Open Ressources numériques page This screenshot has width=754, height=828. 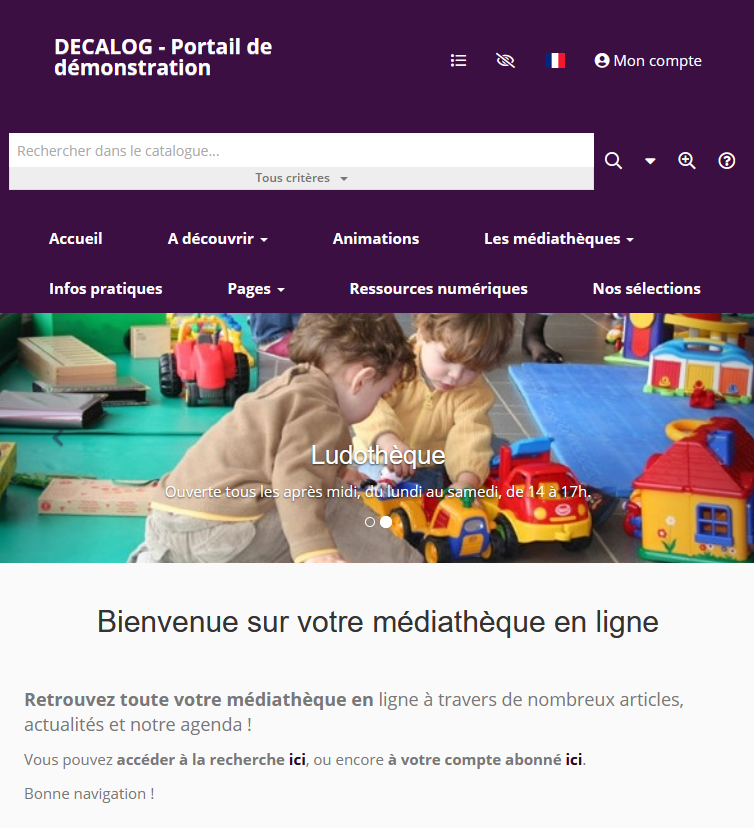439,289
